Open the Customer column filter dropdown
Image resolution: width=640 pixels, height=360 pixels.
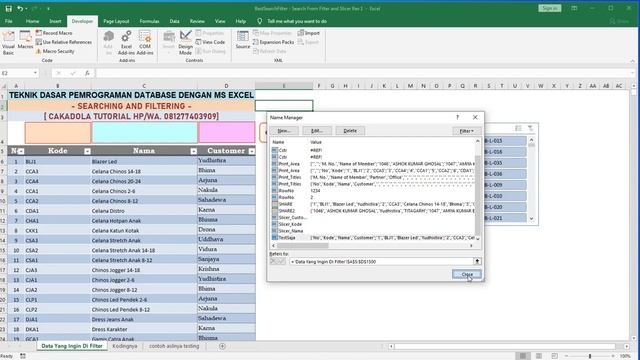(x=252, y=151)
